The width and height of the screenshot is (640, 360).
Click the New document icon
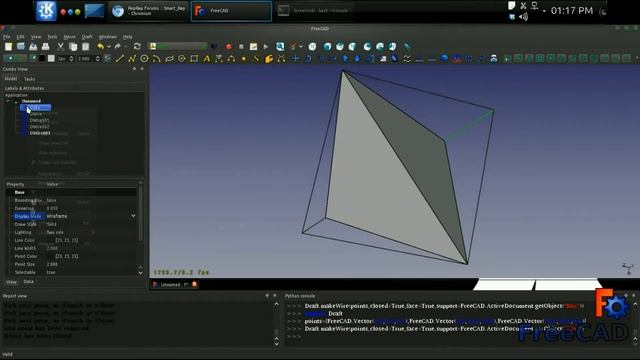point(8,47)
